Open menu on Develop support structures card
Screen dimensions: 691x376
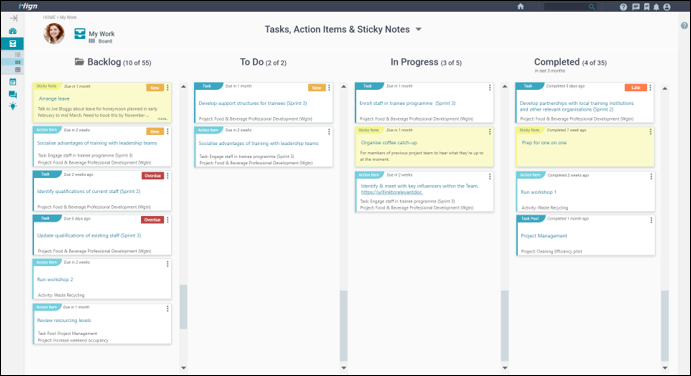329,88
